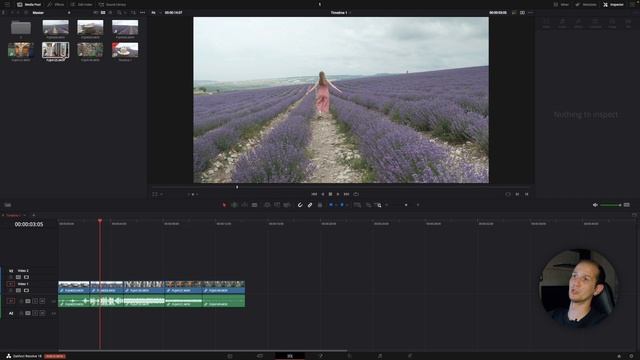
Task: Open the Media Pool panel tab
Action: [x=29, y=4]
